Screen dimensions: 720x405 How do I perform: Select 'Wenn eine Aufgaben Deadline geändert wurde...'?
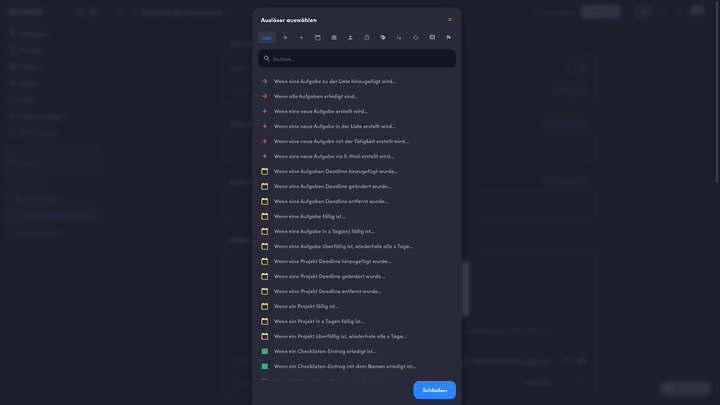333,186
